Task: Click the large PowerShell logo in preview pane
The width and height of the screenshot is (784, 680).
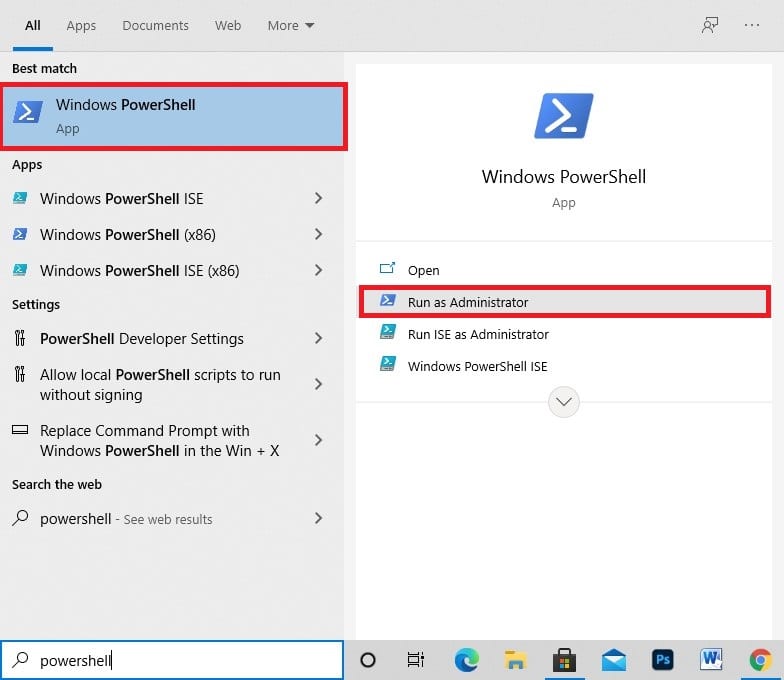Action: point(564,116)
